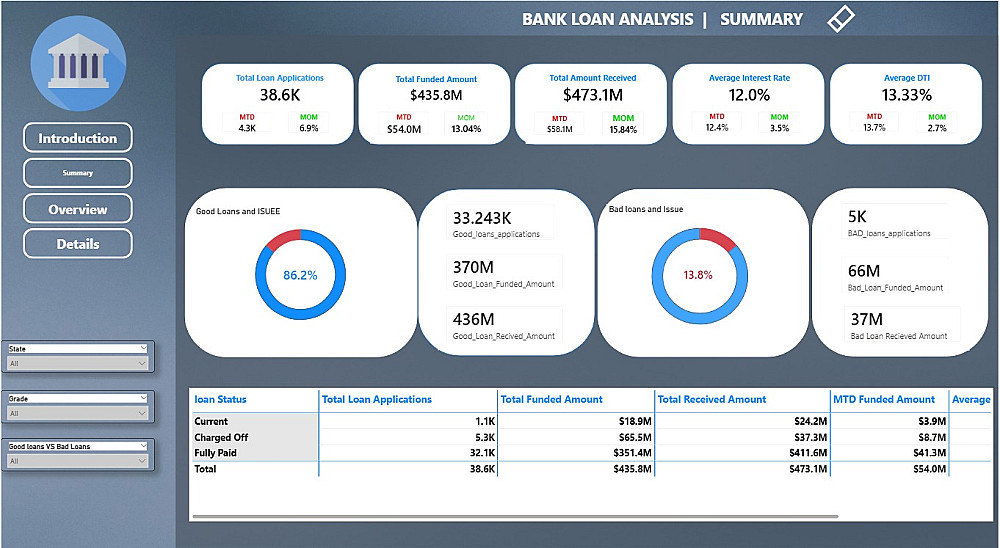This screenshot has height=548, width=1000.
Task: Click the 33.243K Good_loans_applications value
Action: (x=483, y=218)
